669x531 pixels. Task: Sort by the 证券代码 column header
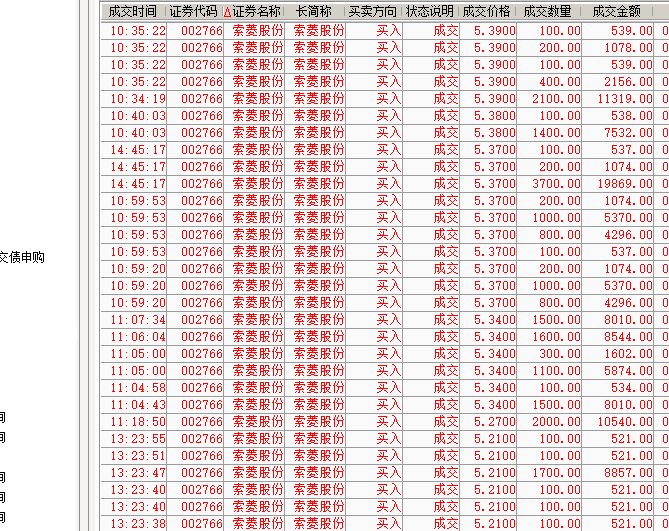(x=195, y=12)
